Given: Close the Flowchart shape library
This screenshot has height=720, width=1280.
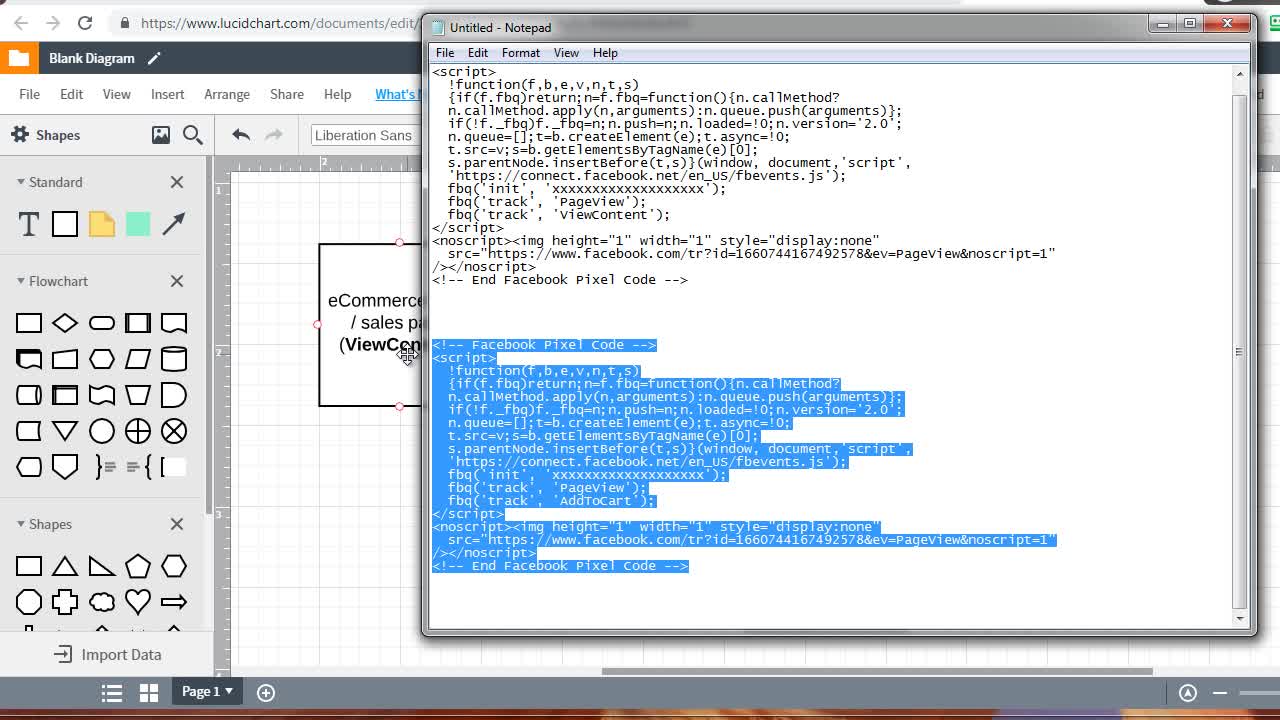Looking at the screenshot, I should click(177, 281).
